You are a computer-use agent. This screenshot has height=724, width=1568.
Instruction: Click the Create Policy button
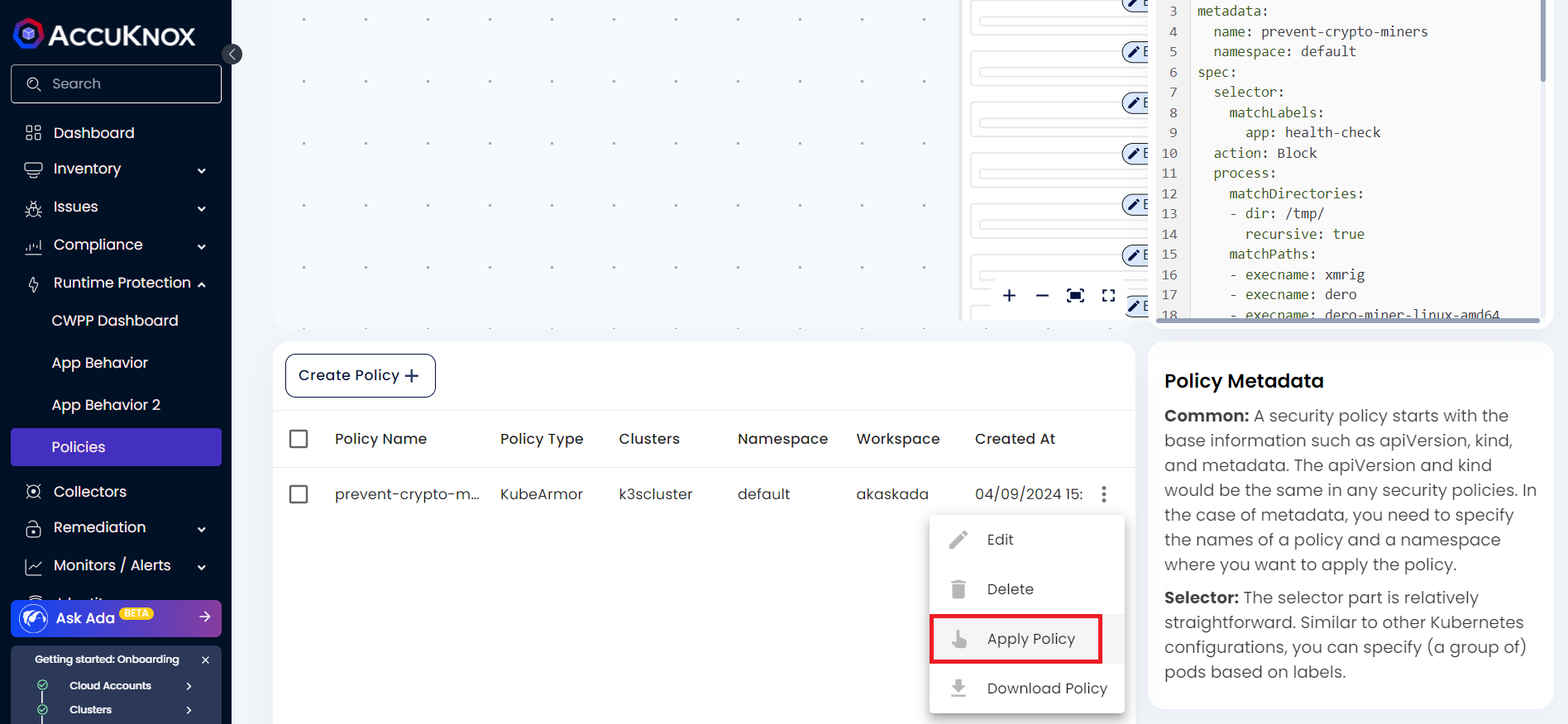pos(360,376)
